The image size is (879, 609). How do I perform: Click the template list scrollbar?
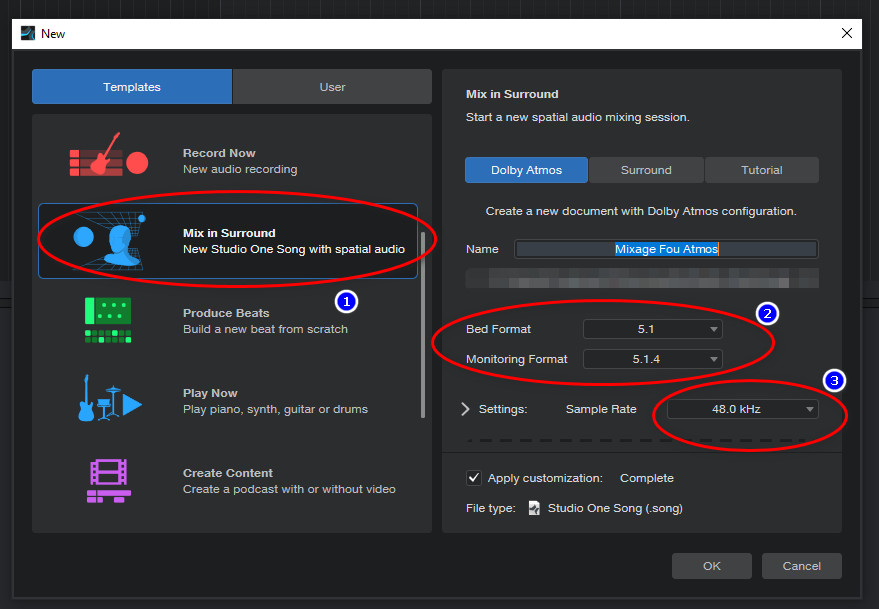point(423,325)
